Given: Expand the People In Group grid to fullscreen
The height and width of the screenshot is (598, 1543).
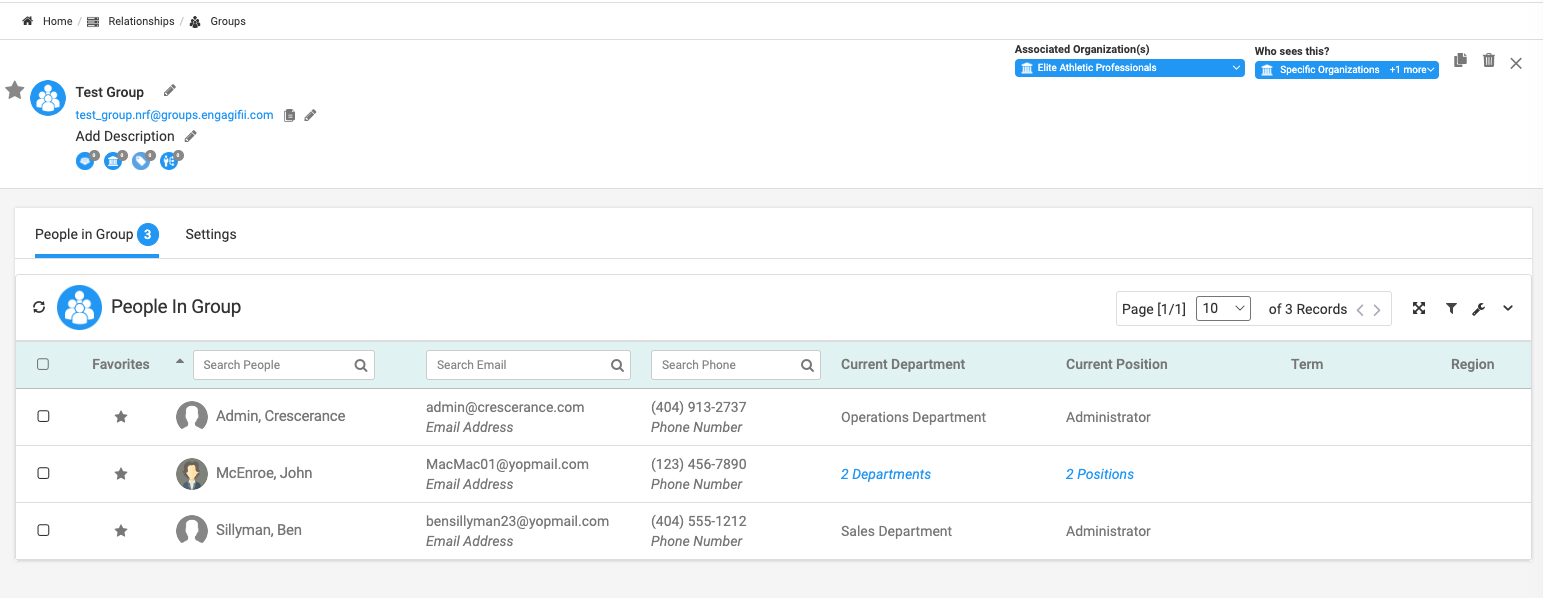Looking at the screenshot, I should [1419, 308].
